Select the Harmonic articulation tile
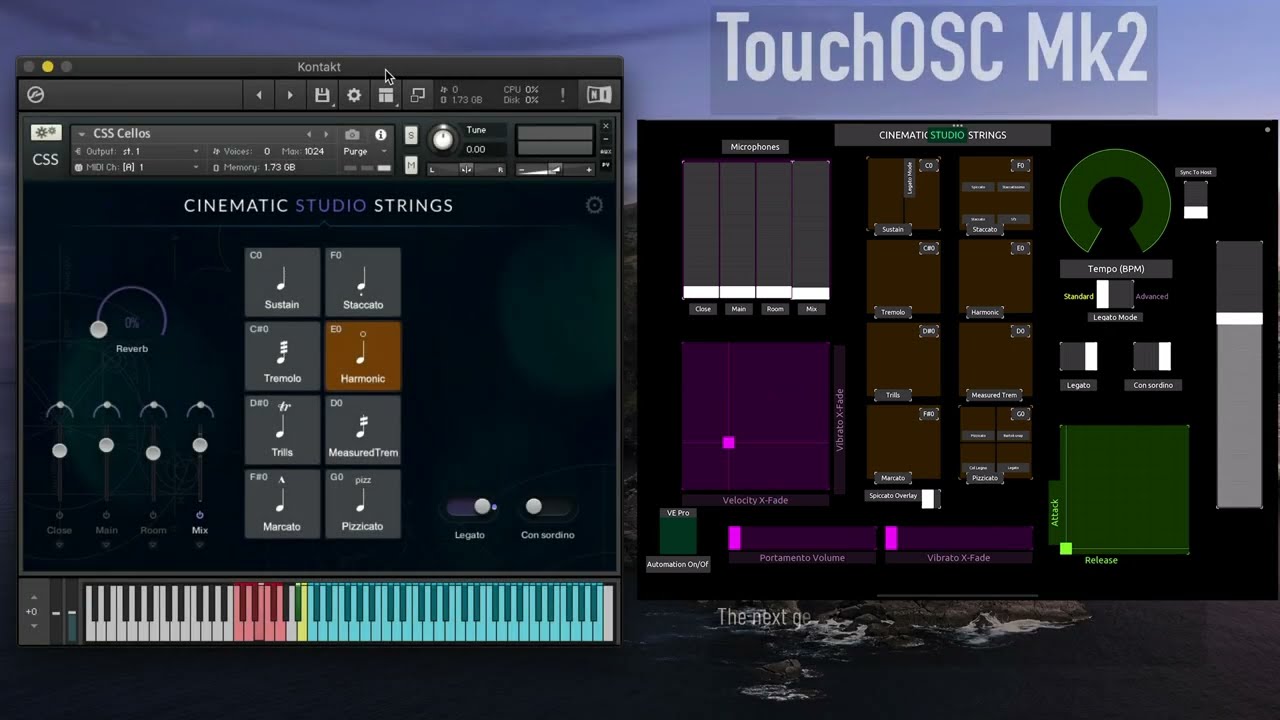 coord(363,356)
